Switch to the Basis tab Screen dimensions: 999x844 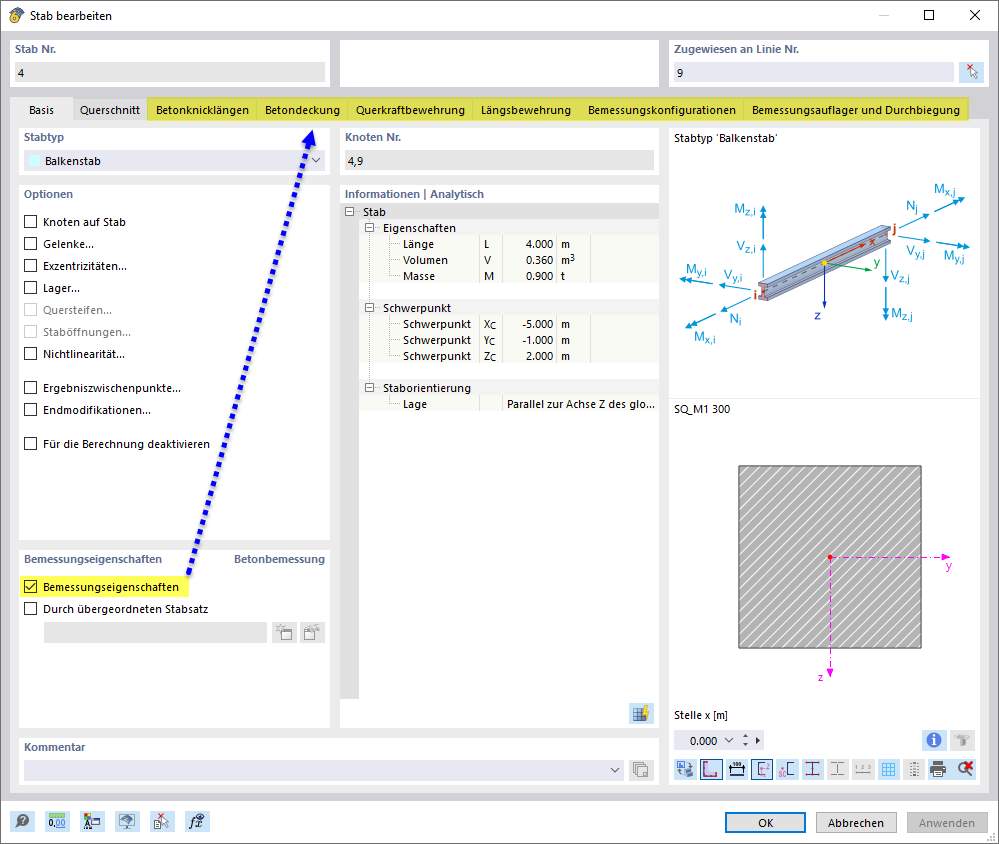(x=41, y=110)
